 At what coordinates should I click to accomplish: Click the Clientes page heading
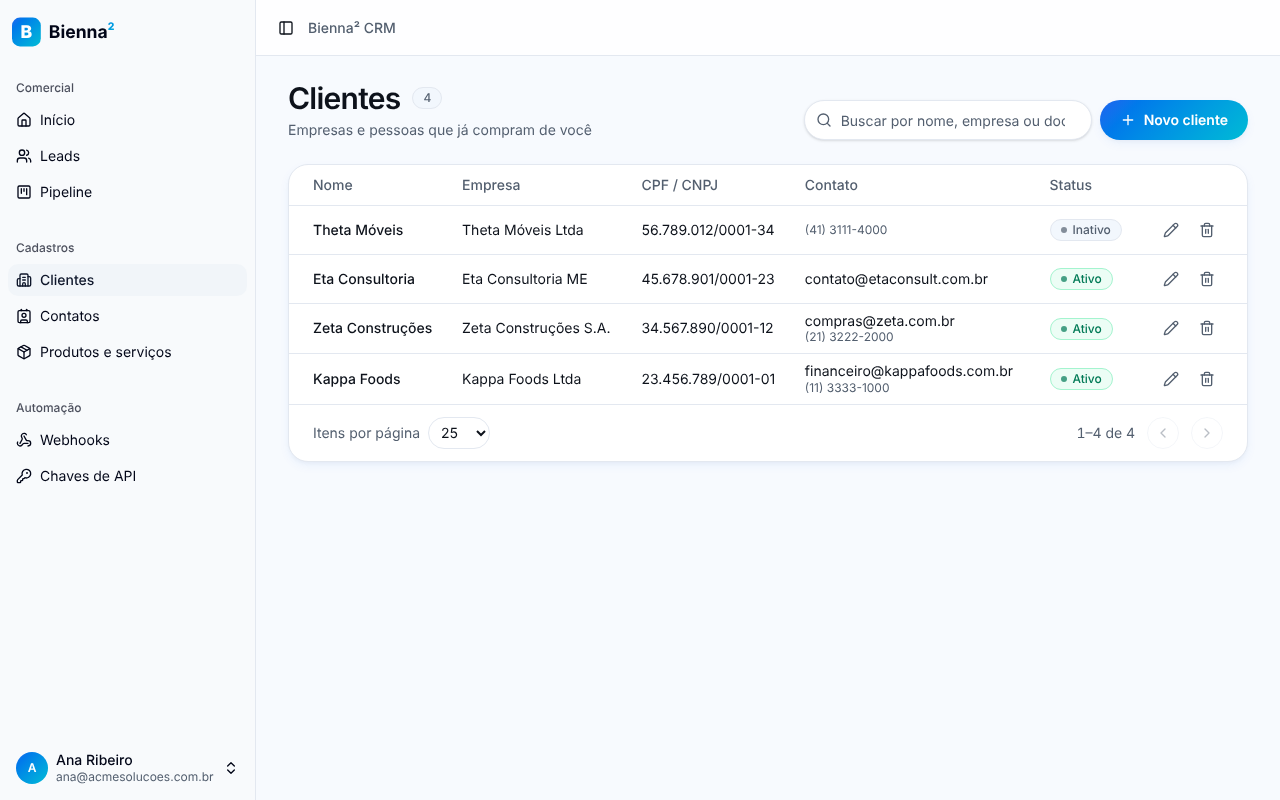pyautogui.click(x=344, y=98)
